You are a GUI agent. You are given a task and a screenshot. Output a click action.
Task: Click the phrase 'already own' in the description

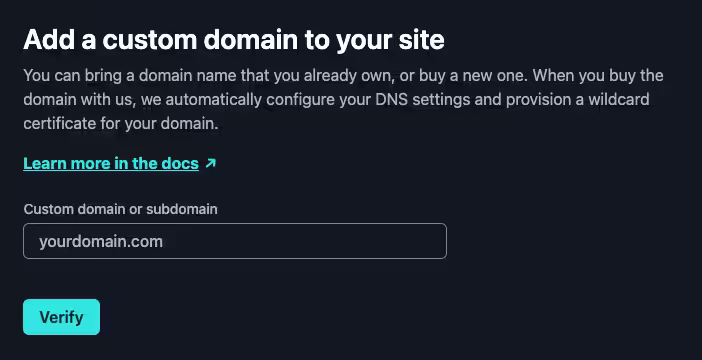point(349,75)
